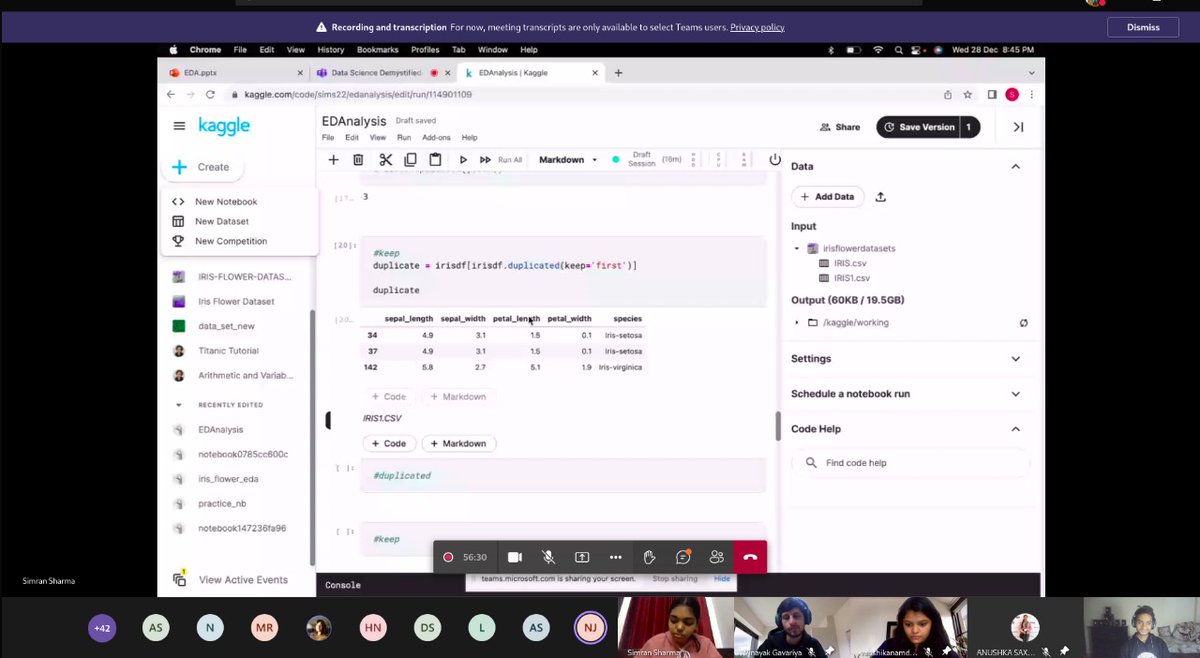Expand the Settings section
Viewport: 1200px width, 658px height.
[1016, 358]
